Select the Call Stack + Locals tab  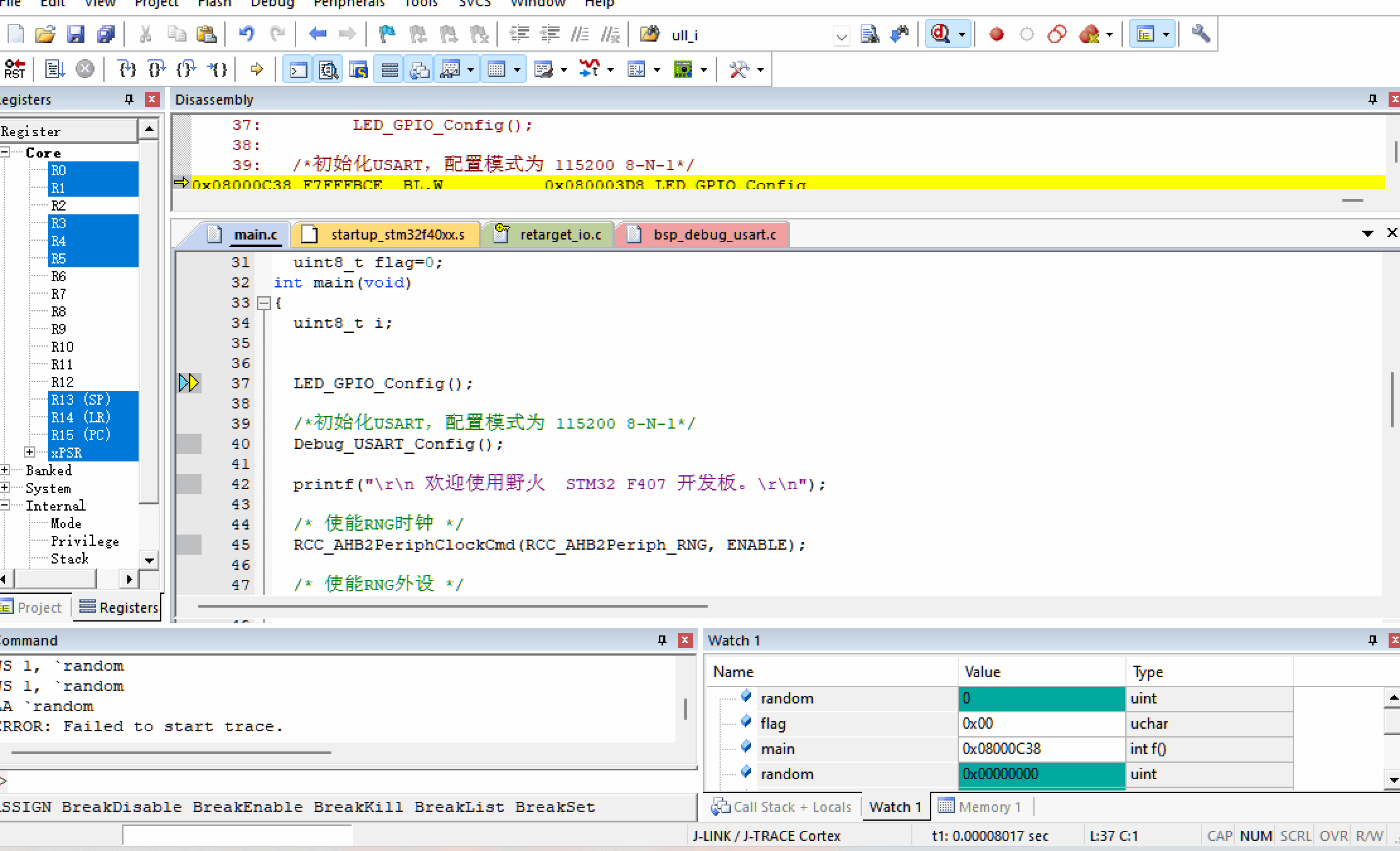coord(784,807)
